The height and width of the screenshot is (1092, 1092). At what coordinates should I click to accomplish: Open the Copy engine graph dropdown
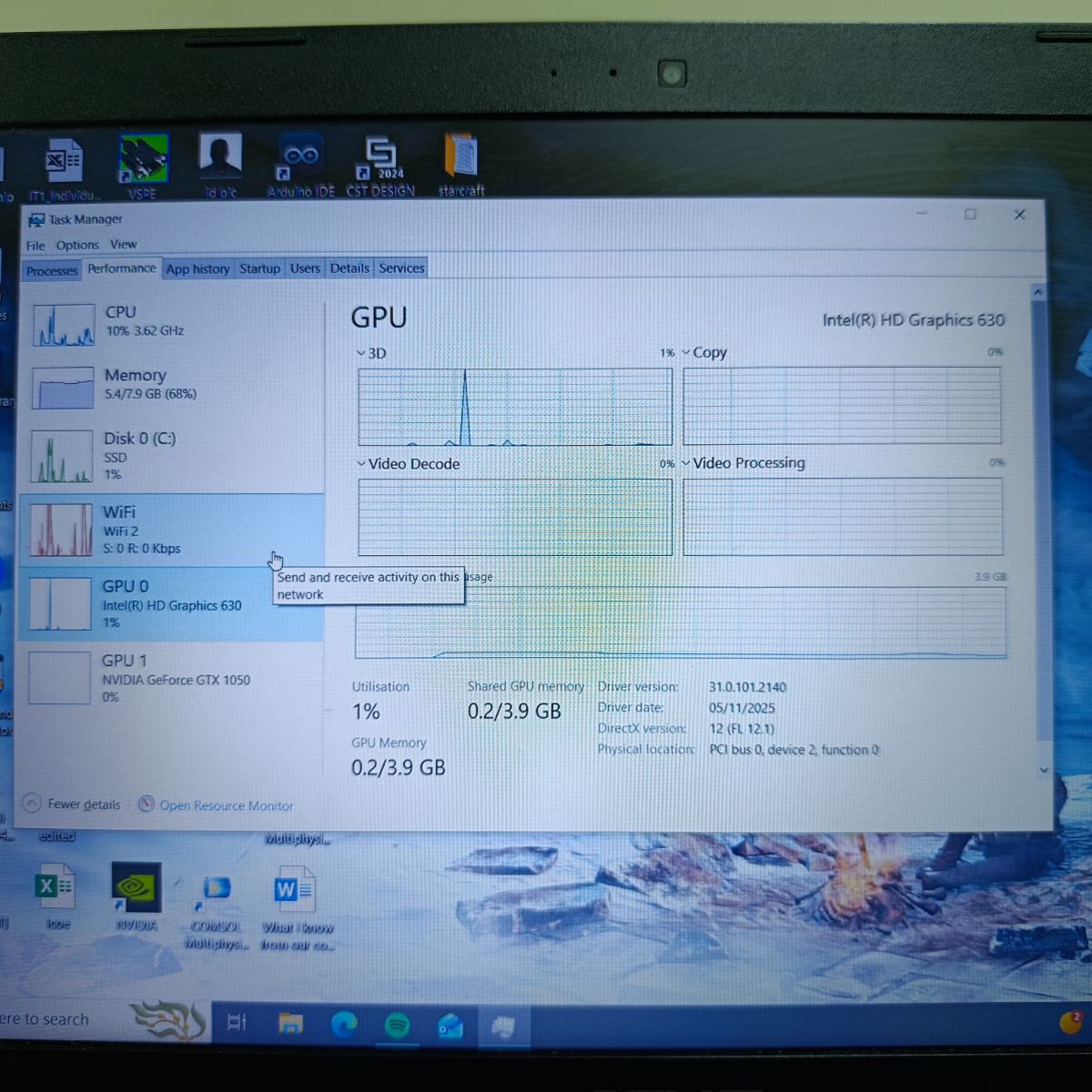704,352
